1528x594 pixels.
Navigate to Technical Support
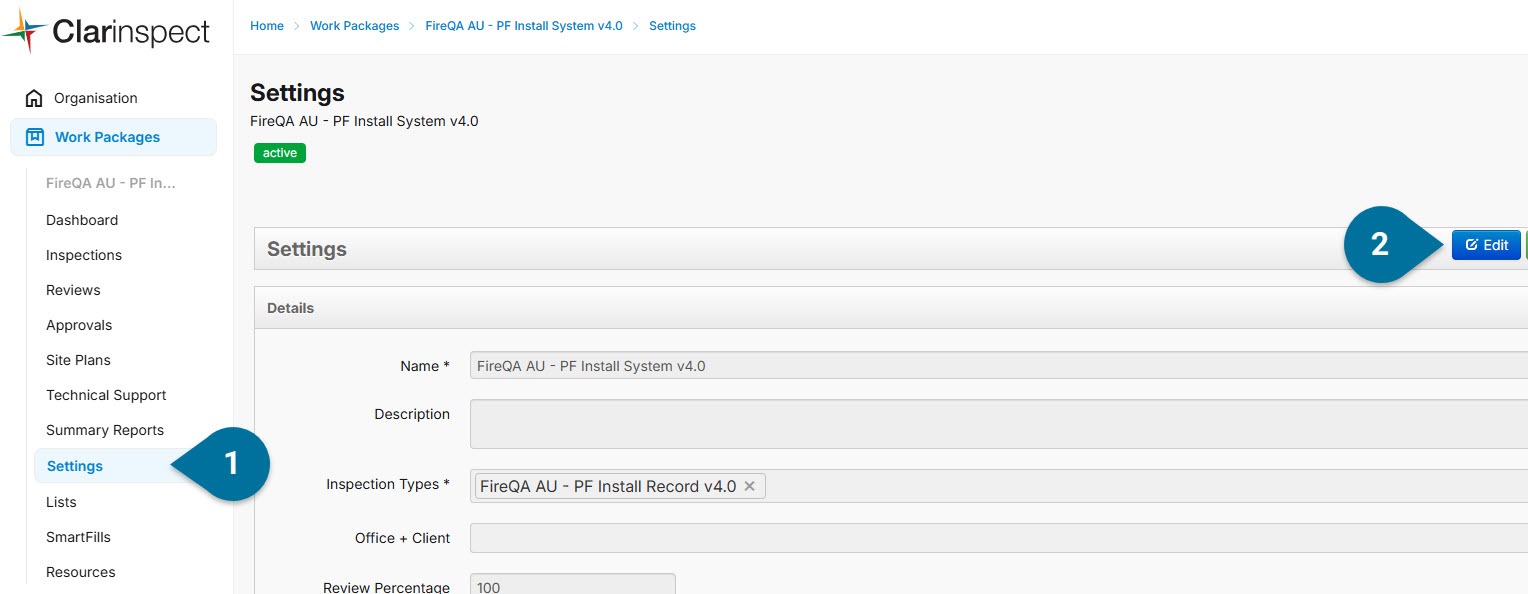click(106, 395)
